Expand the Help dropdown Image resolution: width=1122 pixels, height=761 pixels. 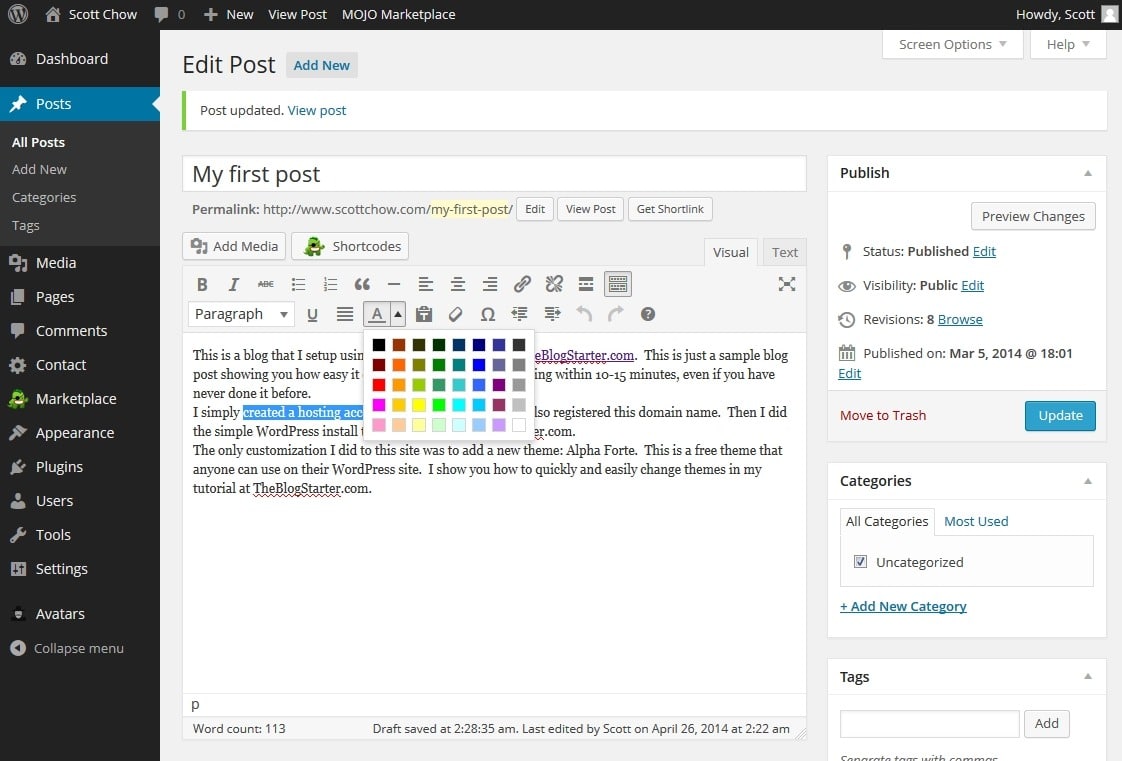1067,44
